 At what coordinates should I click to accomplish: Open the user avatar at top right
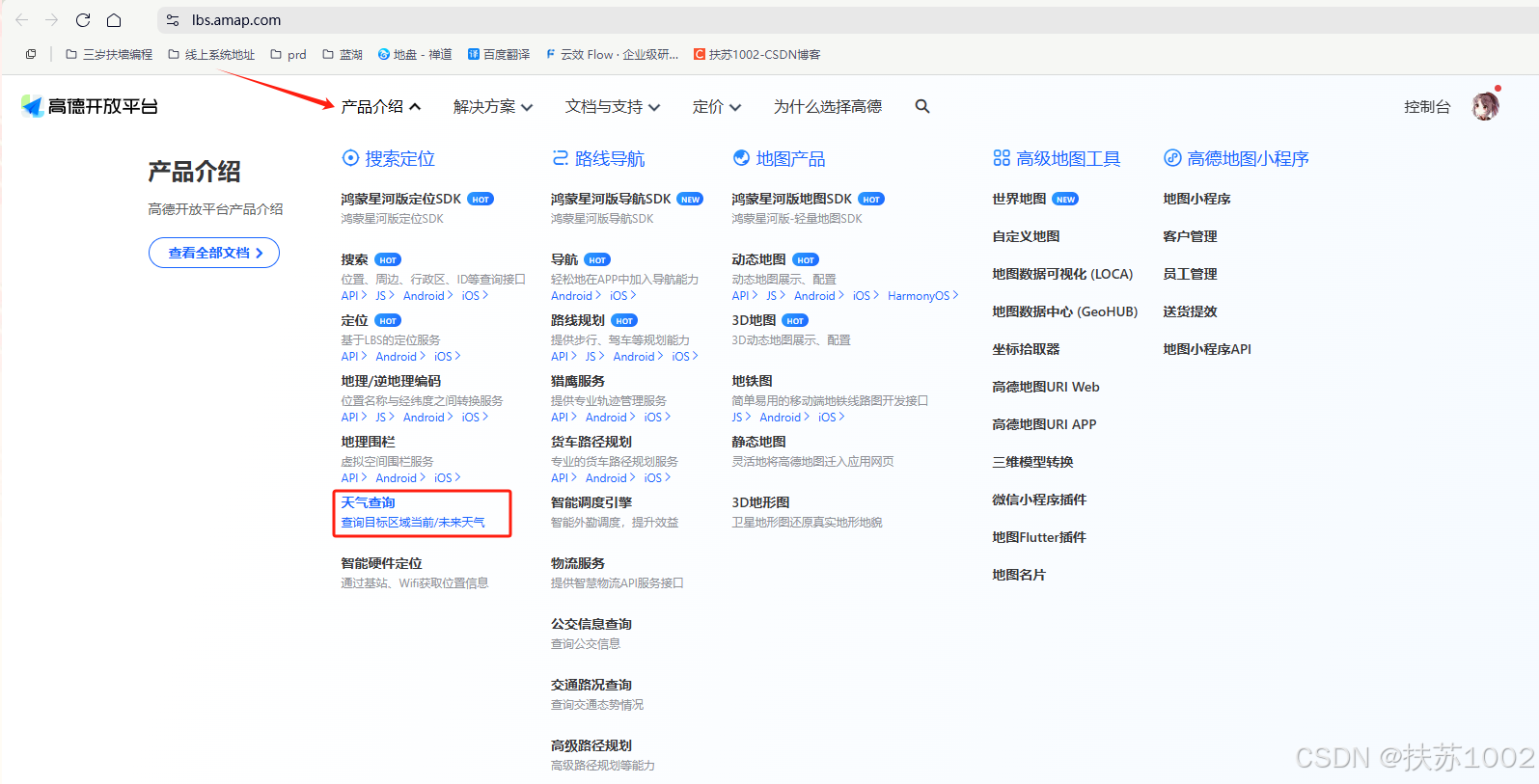pos(1485,106)
